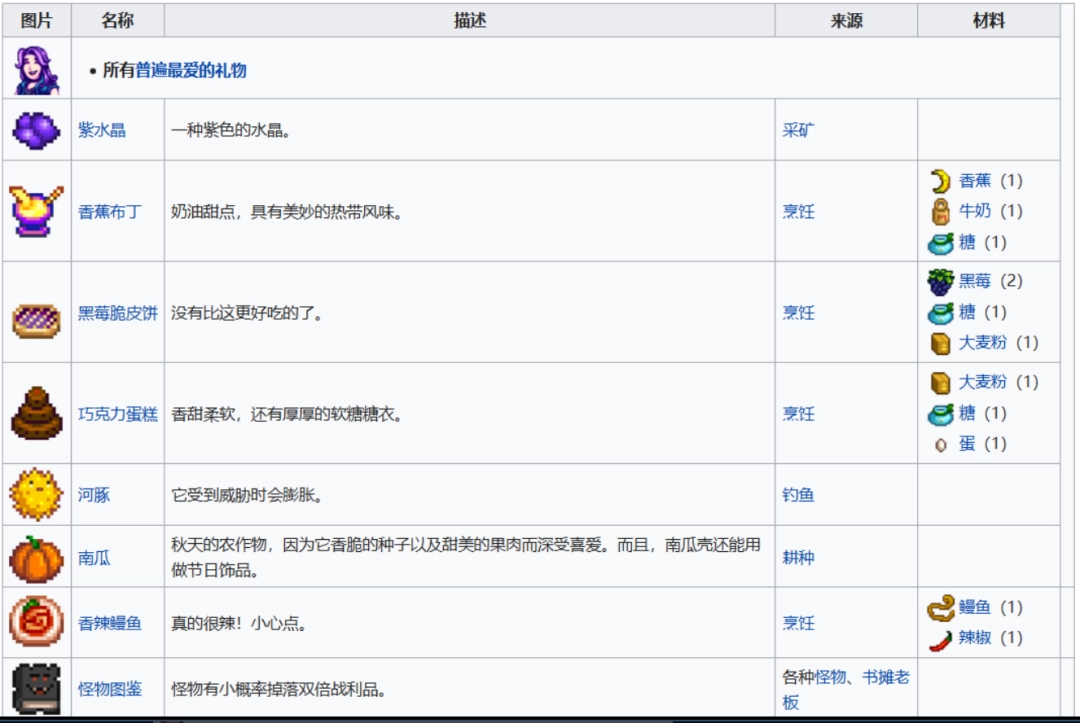Follow 烹饪 link in 黑莓脆皮饼 row
This screenshot has height=723, width=1080.
[798, 313]
